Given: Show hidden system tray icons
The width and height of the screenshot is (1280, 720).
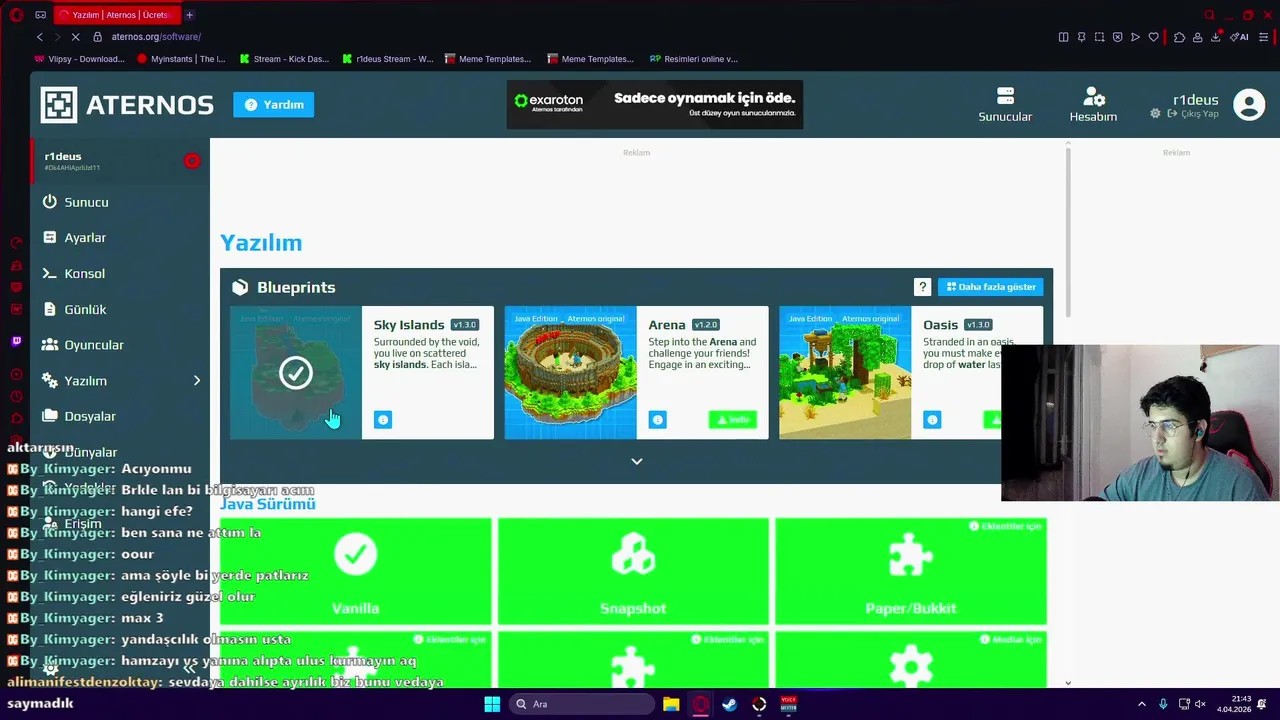Looking at the screenshot, I should click(1142, 704).
